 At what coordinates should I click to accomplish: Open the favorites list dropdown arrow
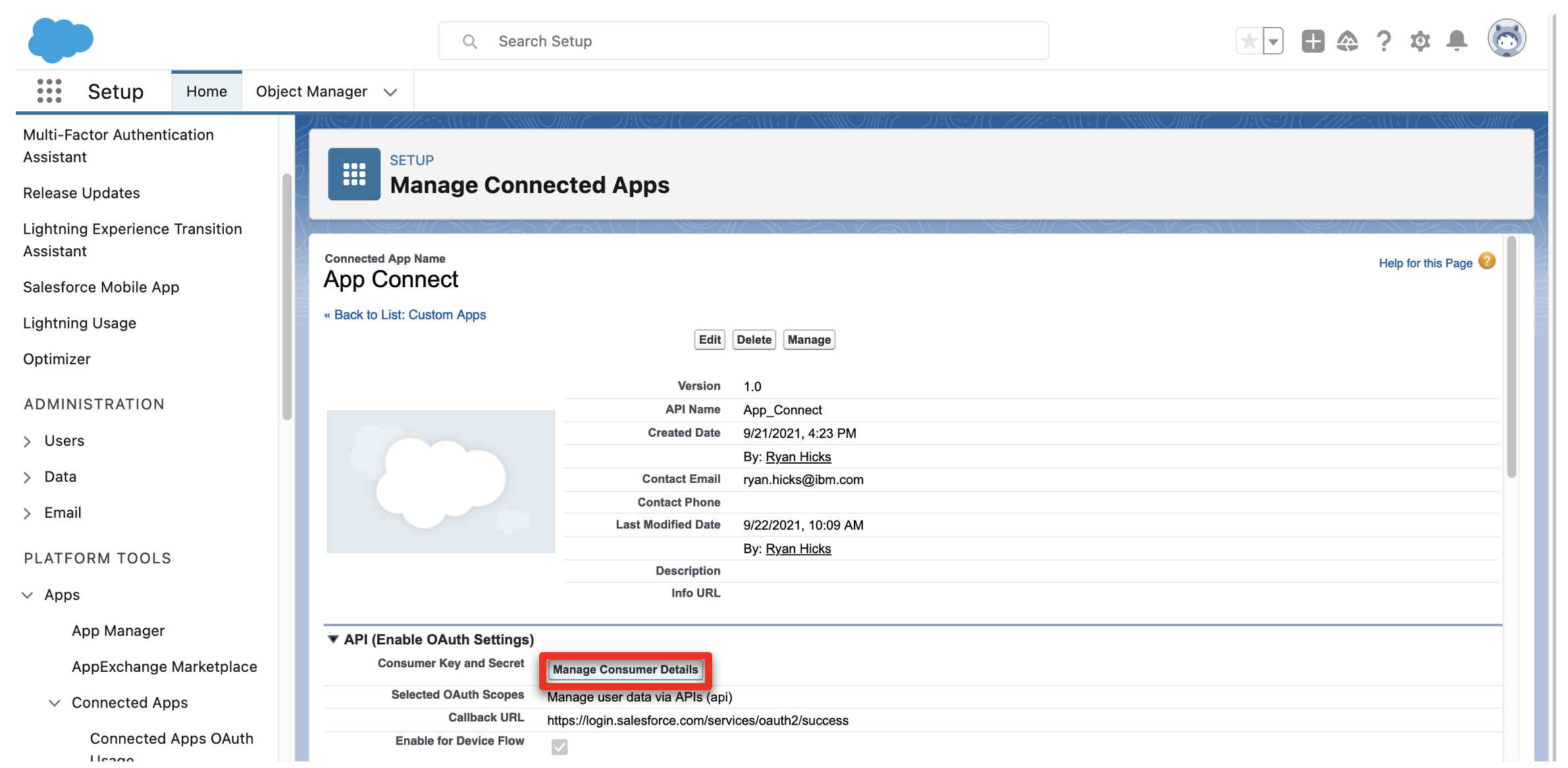click(x=1273, y=41)
